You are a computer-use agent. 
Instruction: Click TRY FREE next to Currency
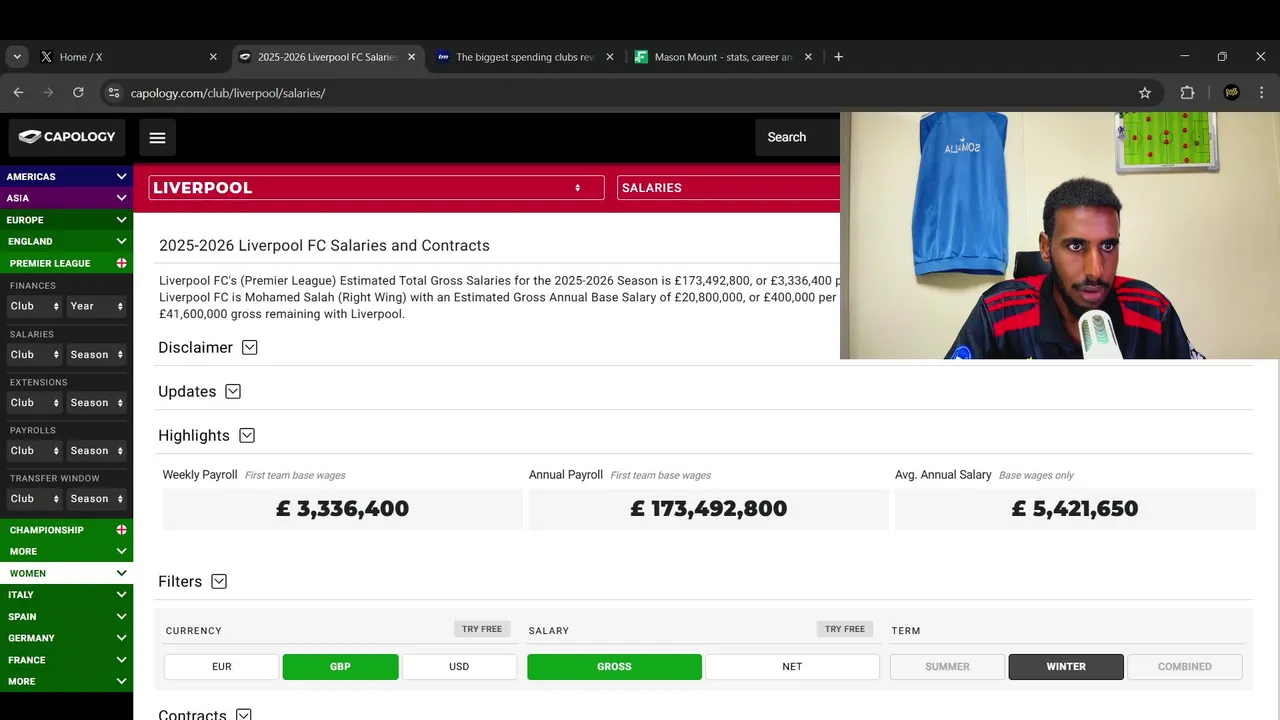482,629
